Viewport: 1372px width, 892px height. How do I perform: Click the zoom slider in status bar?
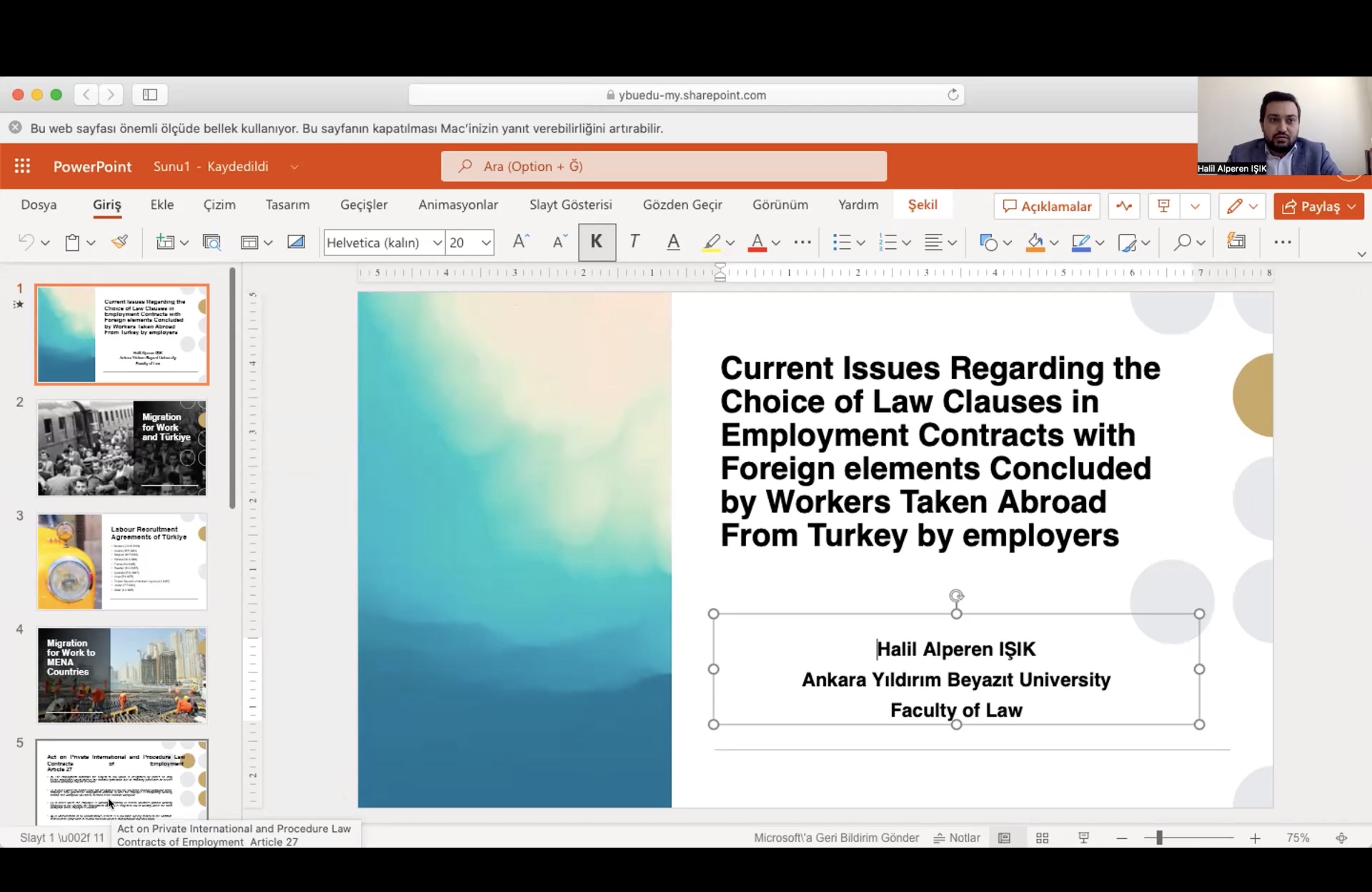[x=1159, y=838]
